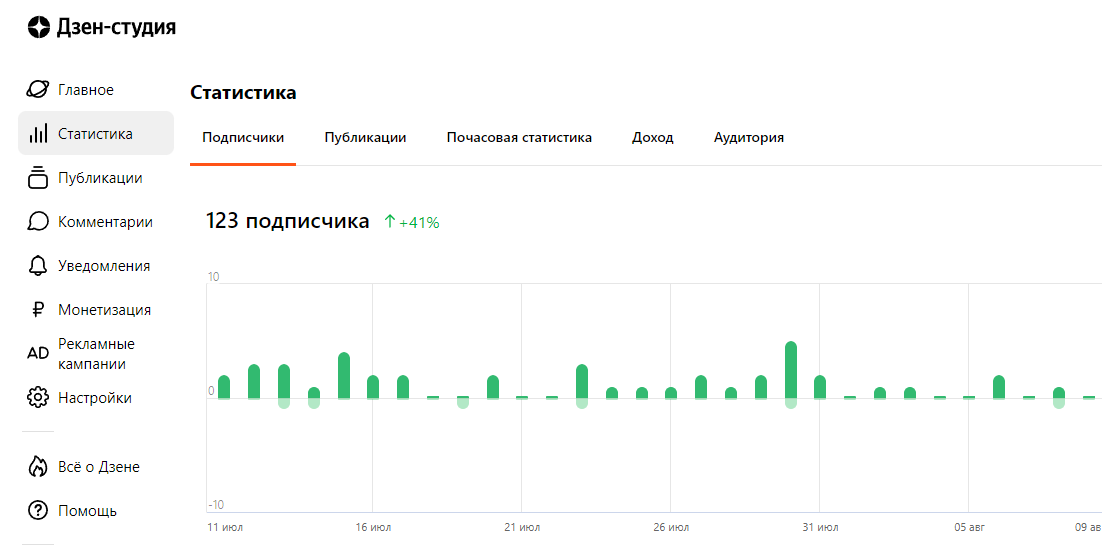Select Статистика label in the sidebar
The width and height of the screenshot is (1102, 556).
(x=96, y=134)
